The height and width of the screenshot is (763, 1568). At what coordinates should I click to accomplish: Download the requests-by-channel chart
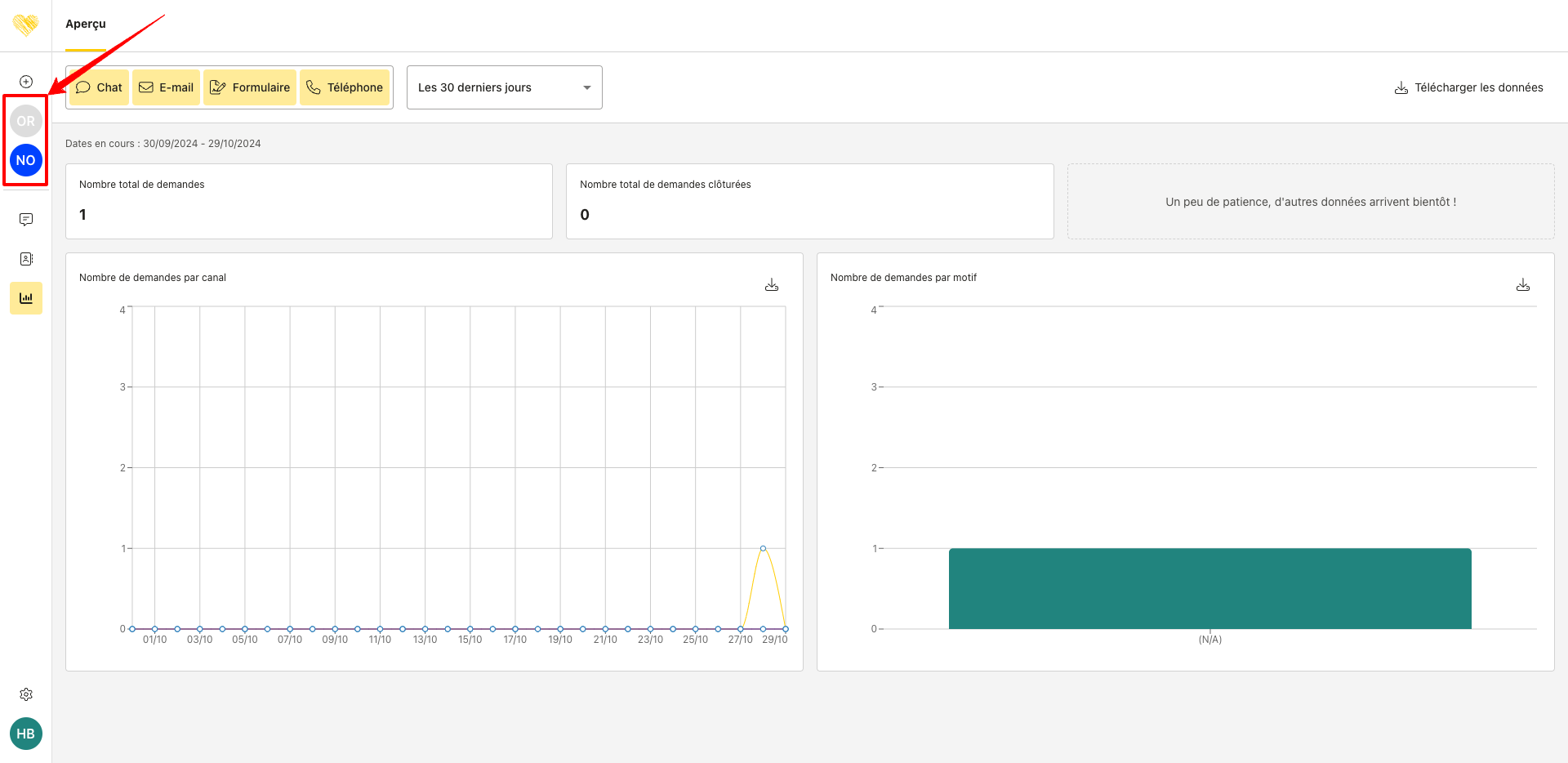(772, 285)
